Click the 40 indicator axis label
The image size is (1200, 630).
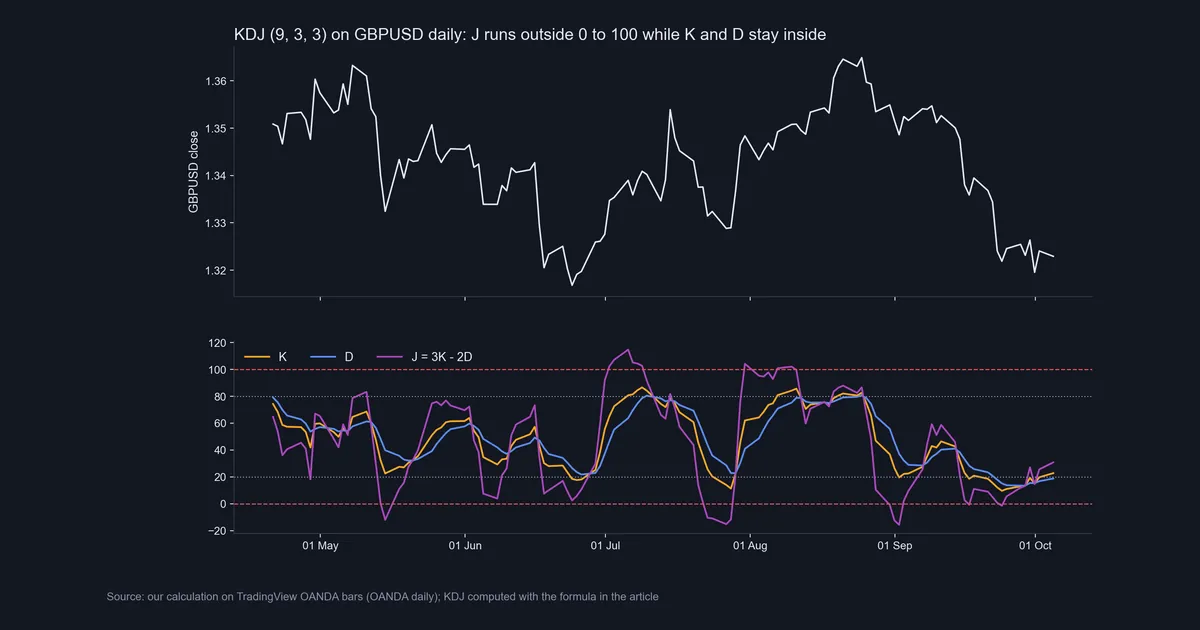[x=221, y=451]
